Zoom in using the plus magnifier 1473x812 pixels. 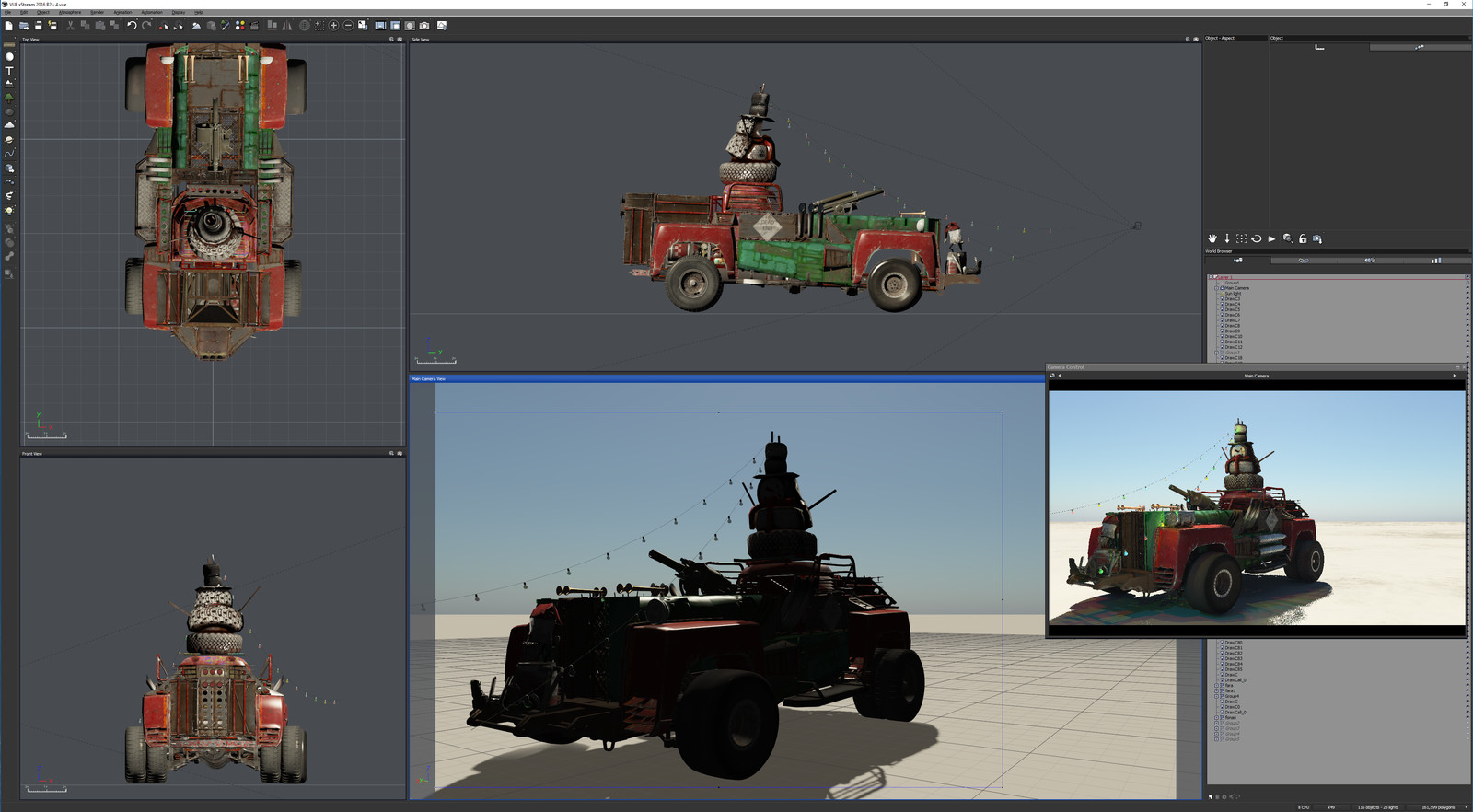(333, 26)
